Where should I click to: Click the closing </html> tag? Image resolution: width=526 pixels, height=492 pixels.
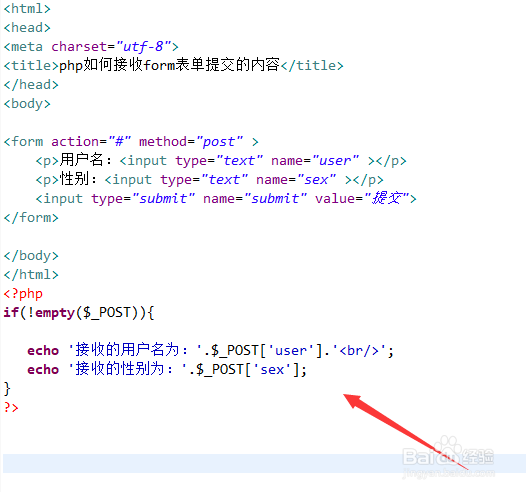pos(31,275)
